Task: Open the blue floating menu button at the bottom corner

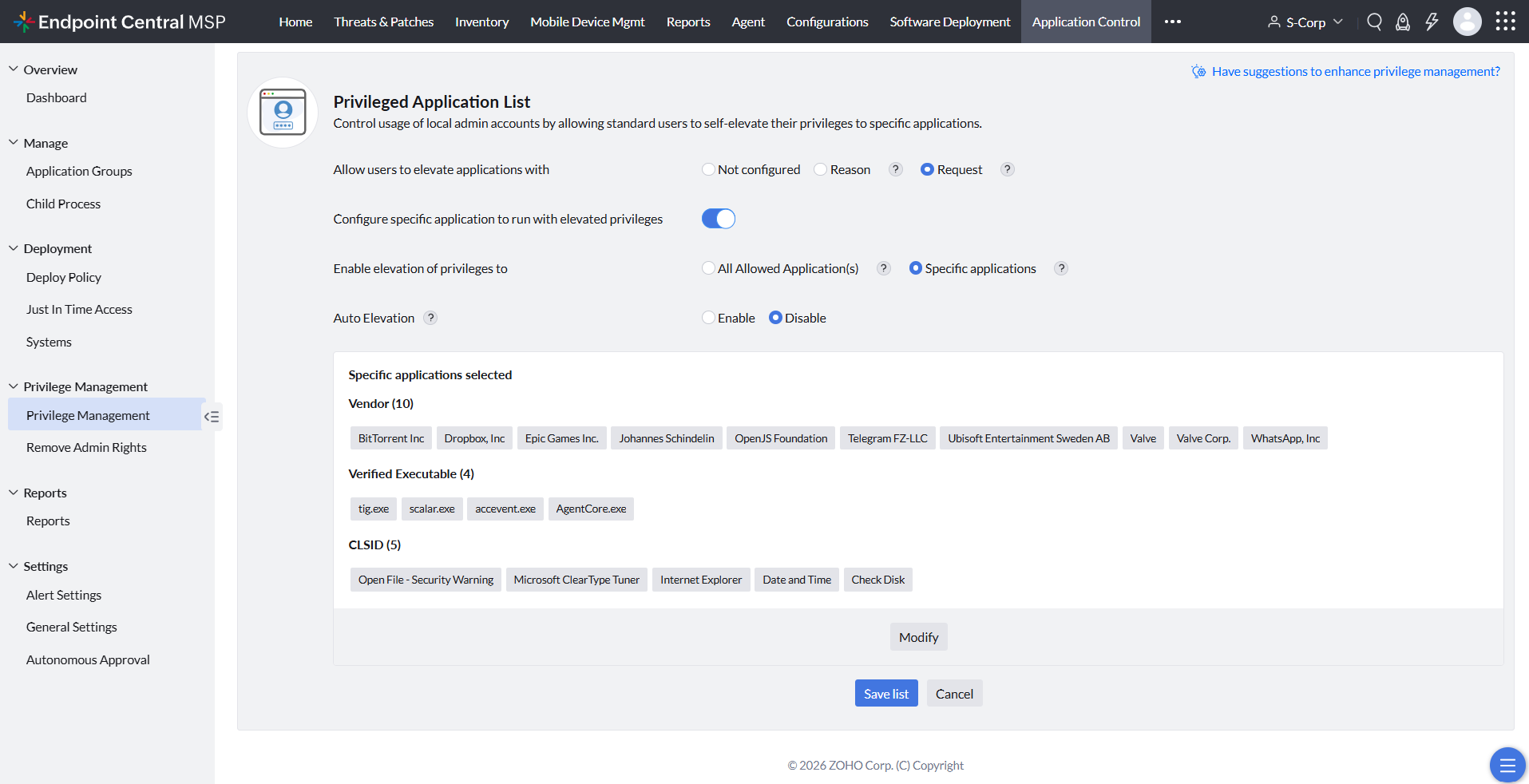Action: (x=1507, y=766)
